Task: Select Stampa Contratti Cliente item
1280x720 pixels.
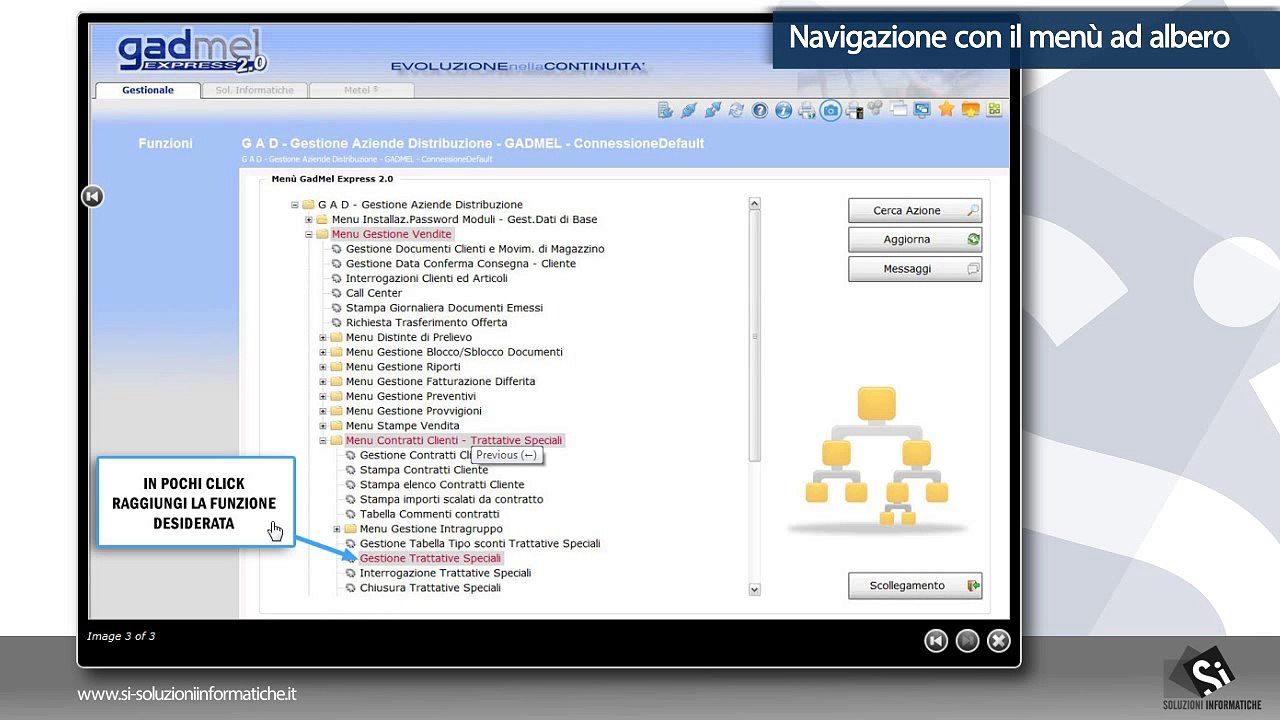Action: click(424, 470)
